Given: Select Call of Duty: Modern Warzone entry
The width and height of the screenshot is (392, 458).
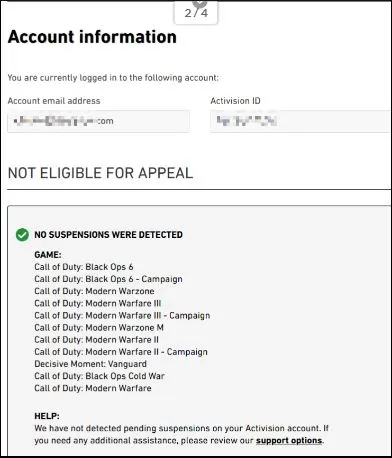Looking at the screenshot, I should pos(94,291).
